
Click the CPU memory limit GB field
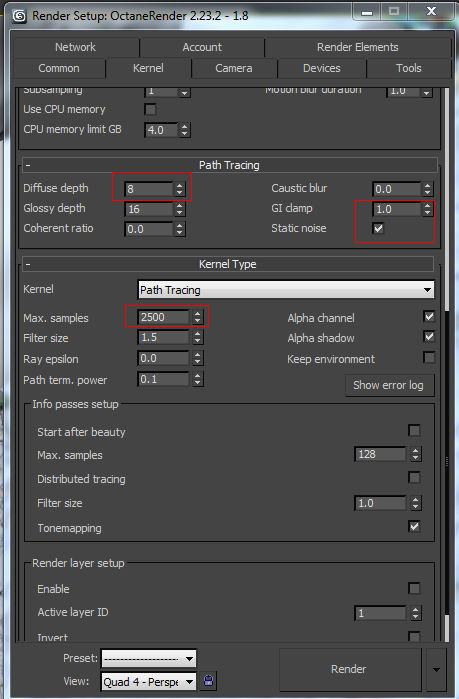pyautogui.click(x=161, y=130)
